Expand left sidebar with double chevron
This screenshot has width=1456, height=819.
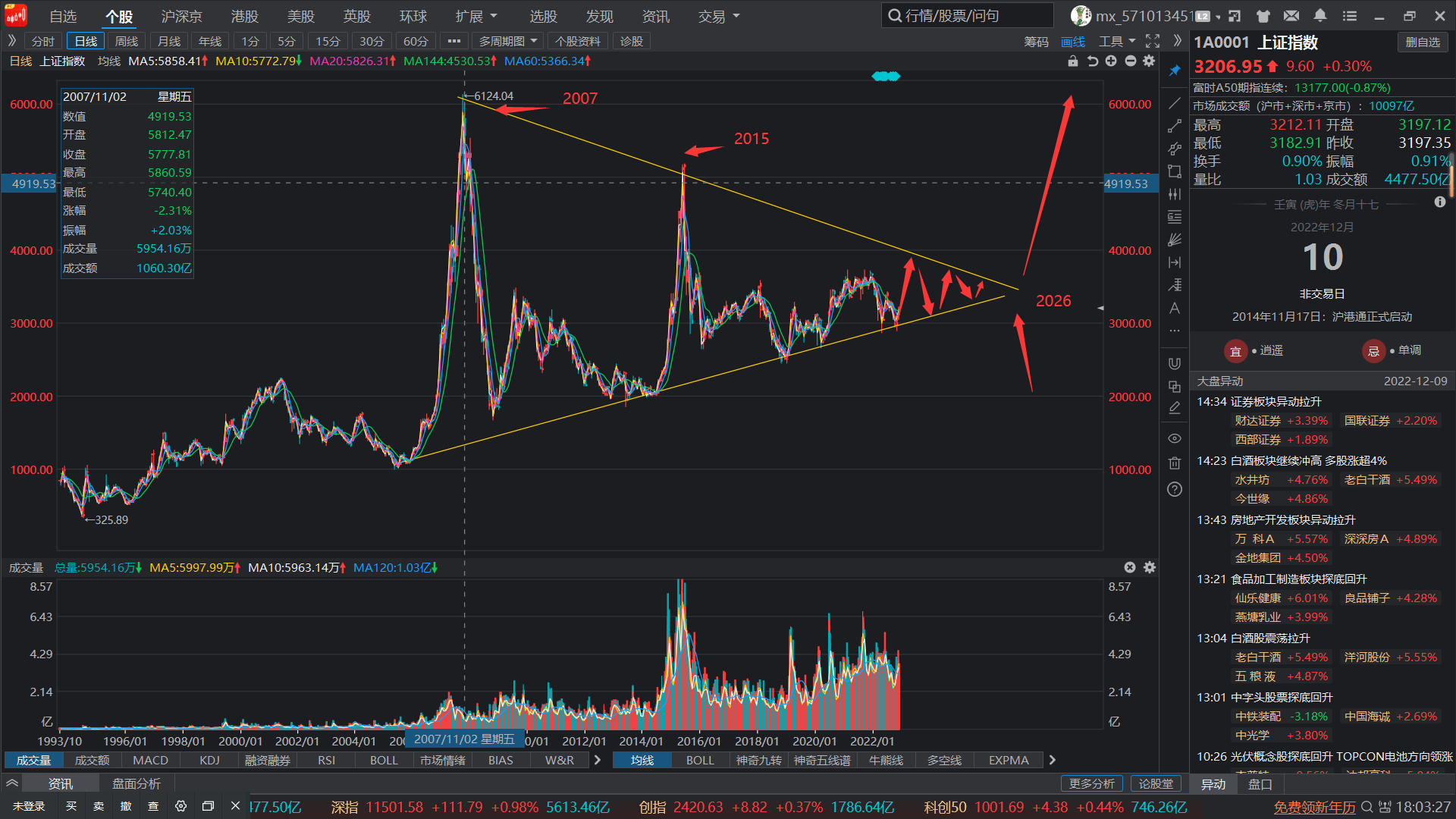coord(12,41)
